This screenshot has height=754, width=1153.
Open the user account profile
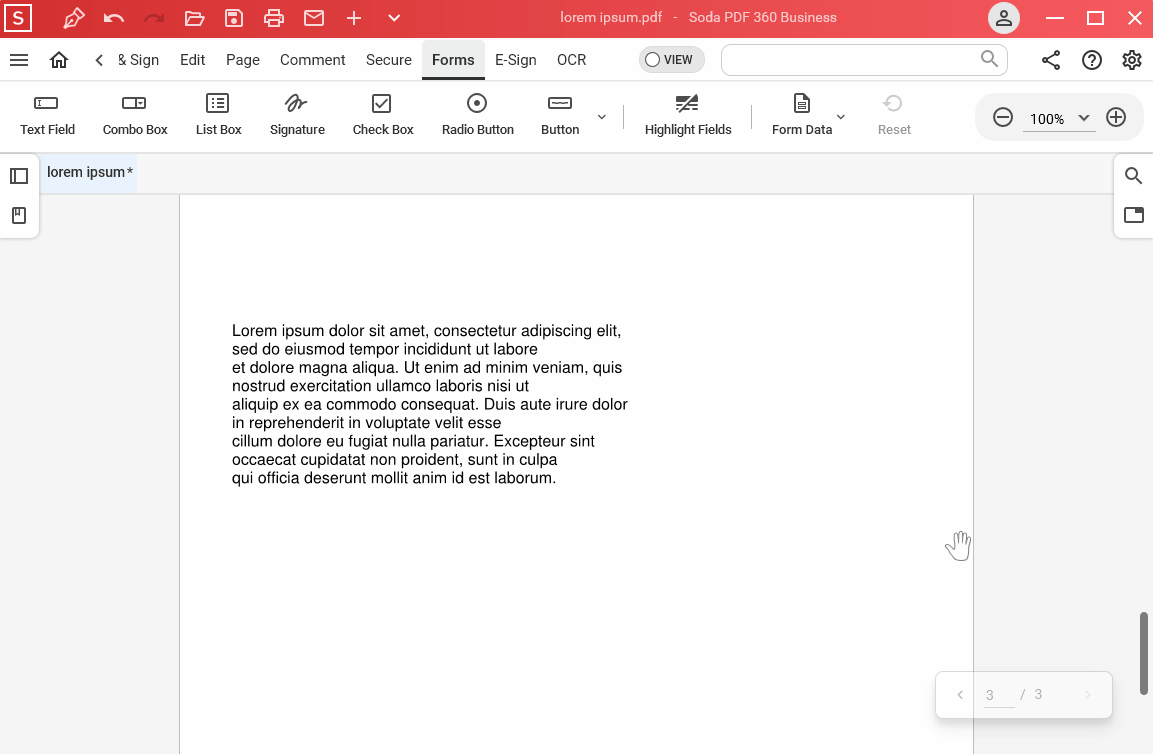1004,18
